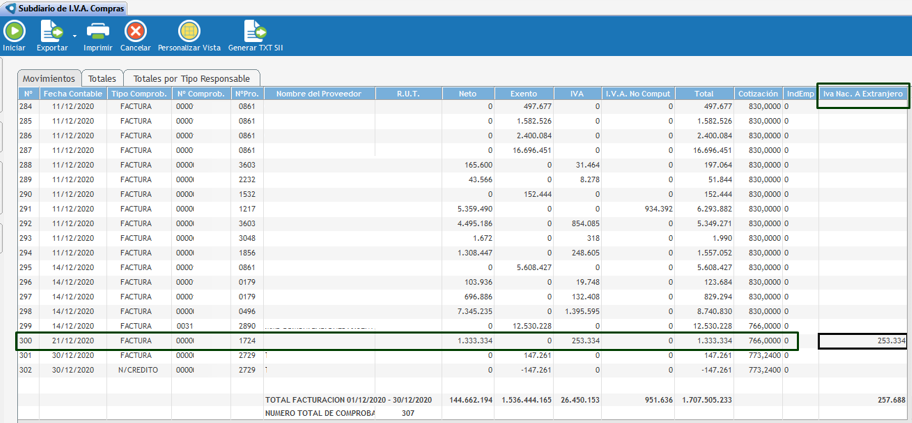The image size is (912, 423).
Task: Click the Cotización column header
Action: click(759, 93)
